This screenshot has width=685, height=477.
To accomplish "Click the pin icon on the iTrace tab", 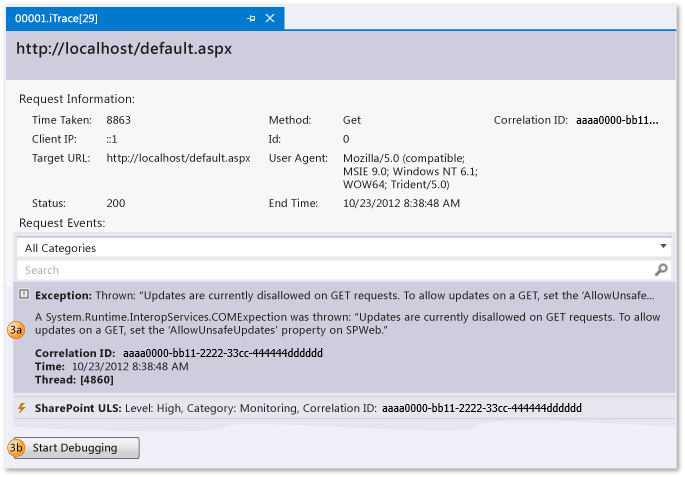I will tap(251, 19).
